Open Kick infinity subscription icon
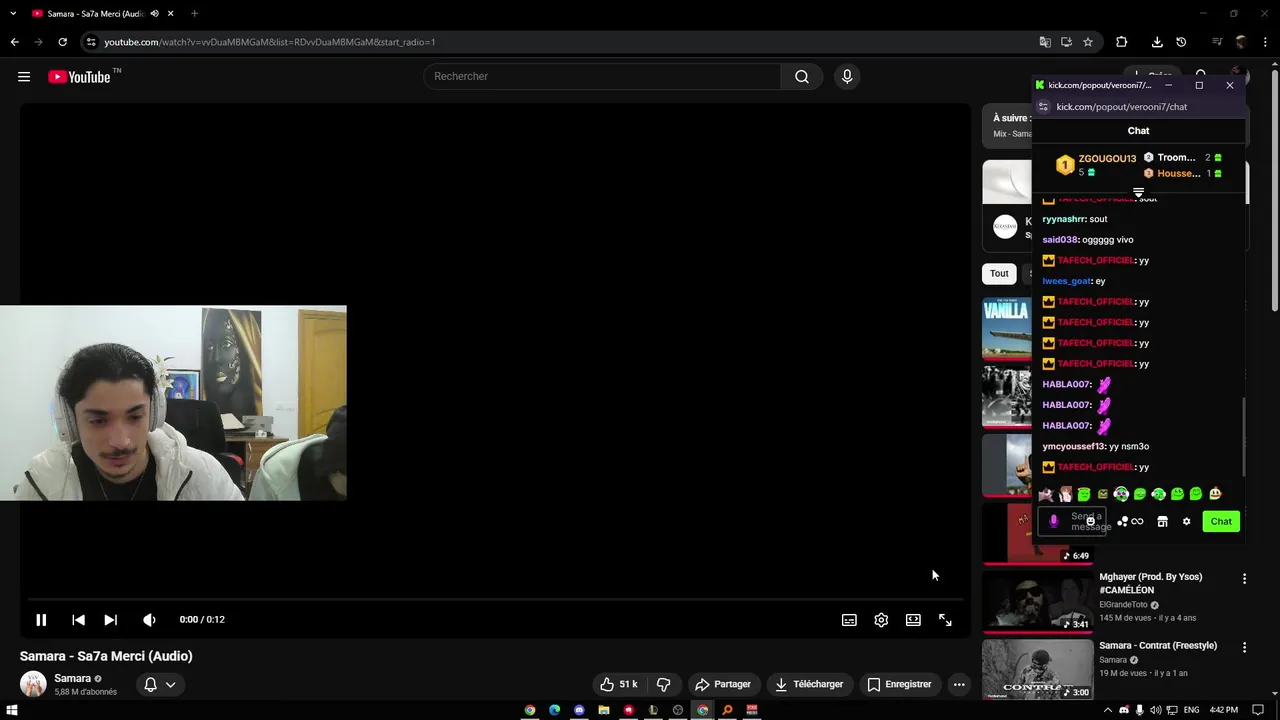Viewport: 1280px width, 720px height. [1137, 522]
